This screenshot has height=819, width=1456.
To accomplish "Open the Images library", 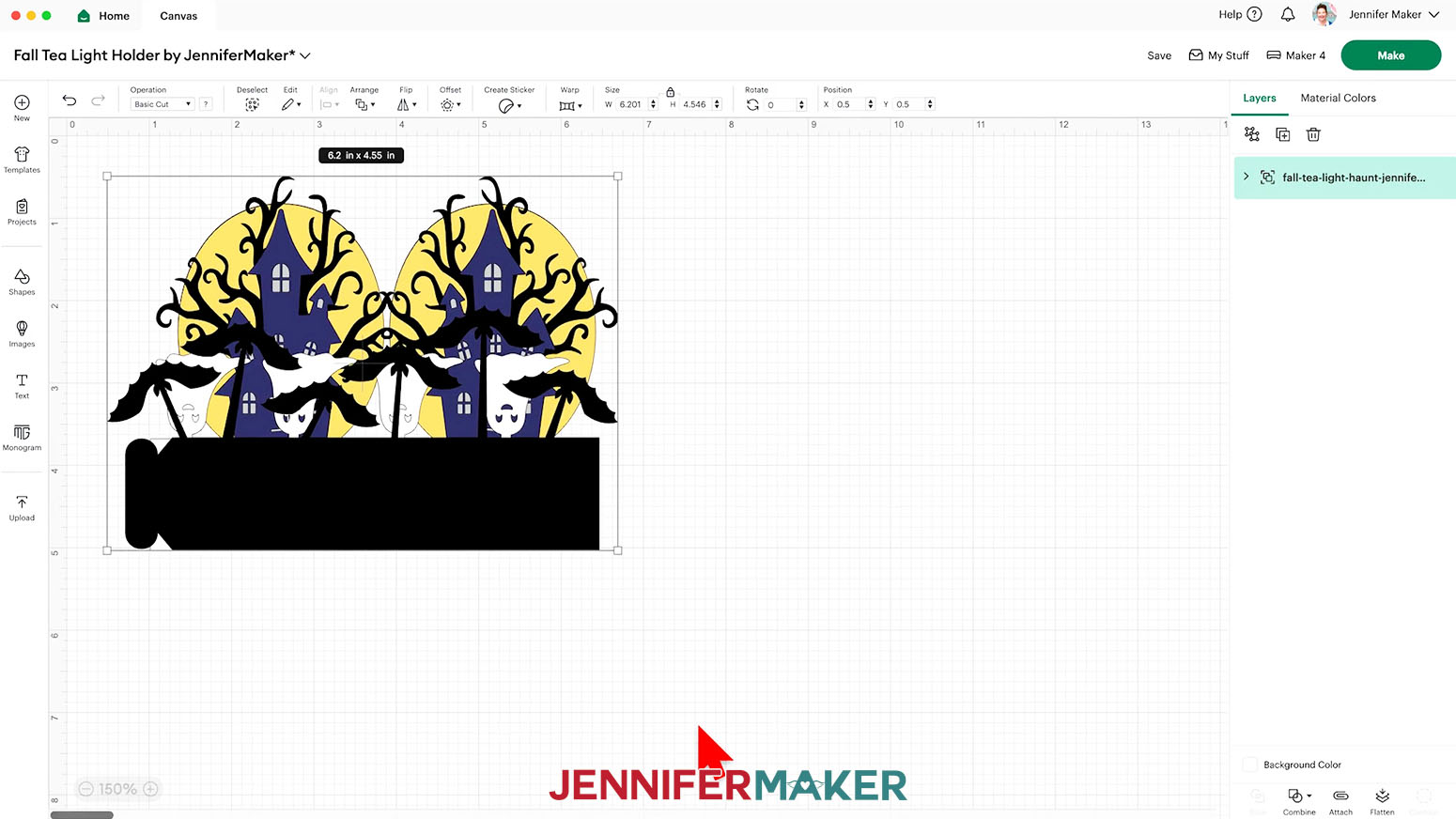I will (22, 333).
